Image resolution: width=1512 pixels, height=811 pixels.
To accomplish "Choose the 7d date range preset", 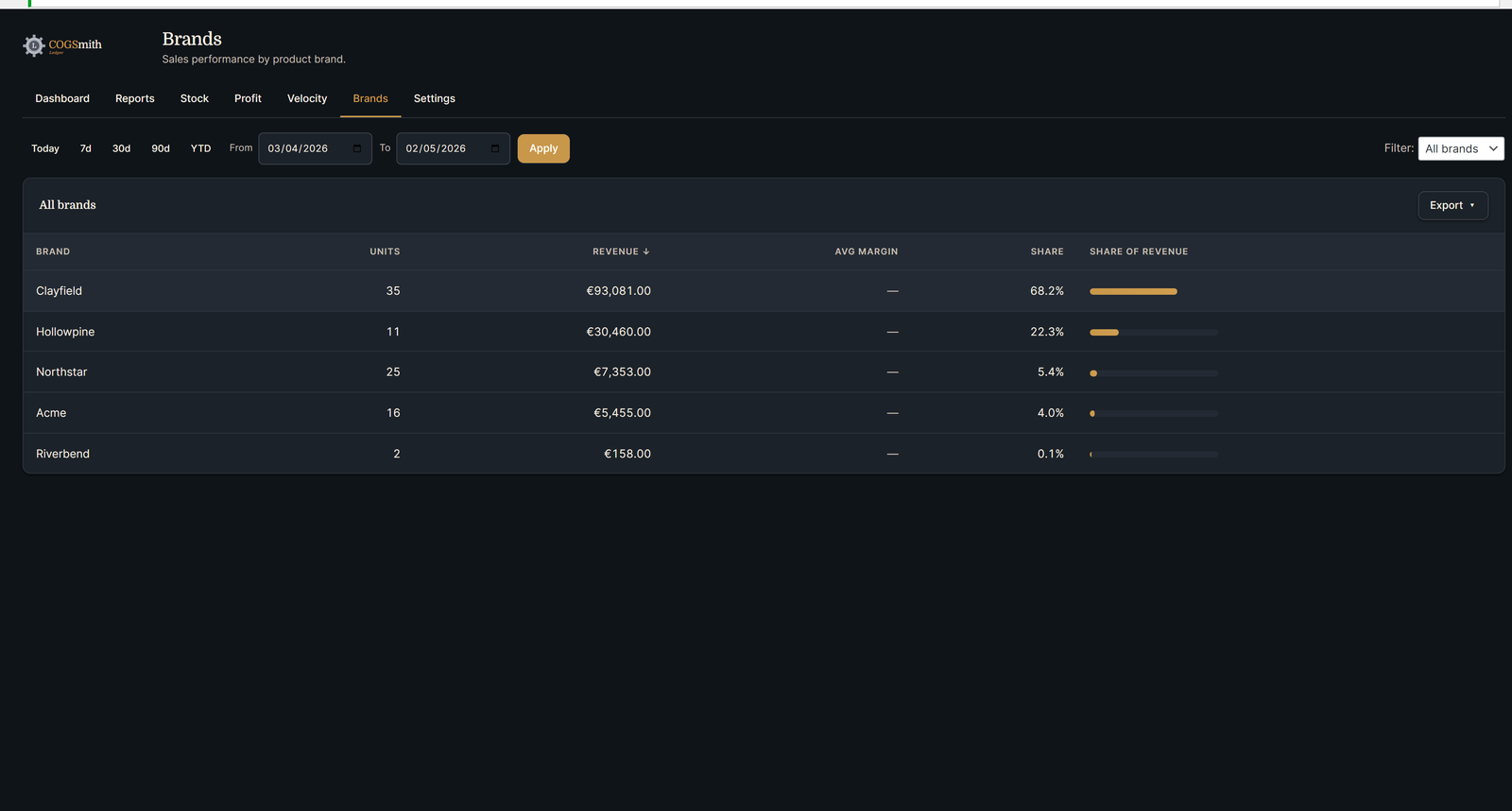I will tap(86, 148).
